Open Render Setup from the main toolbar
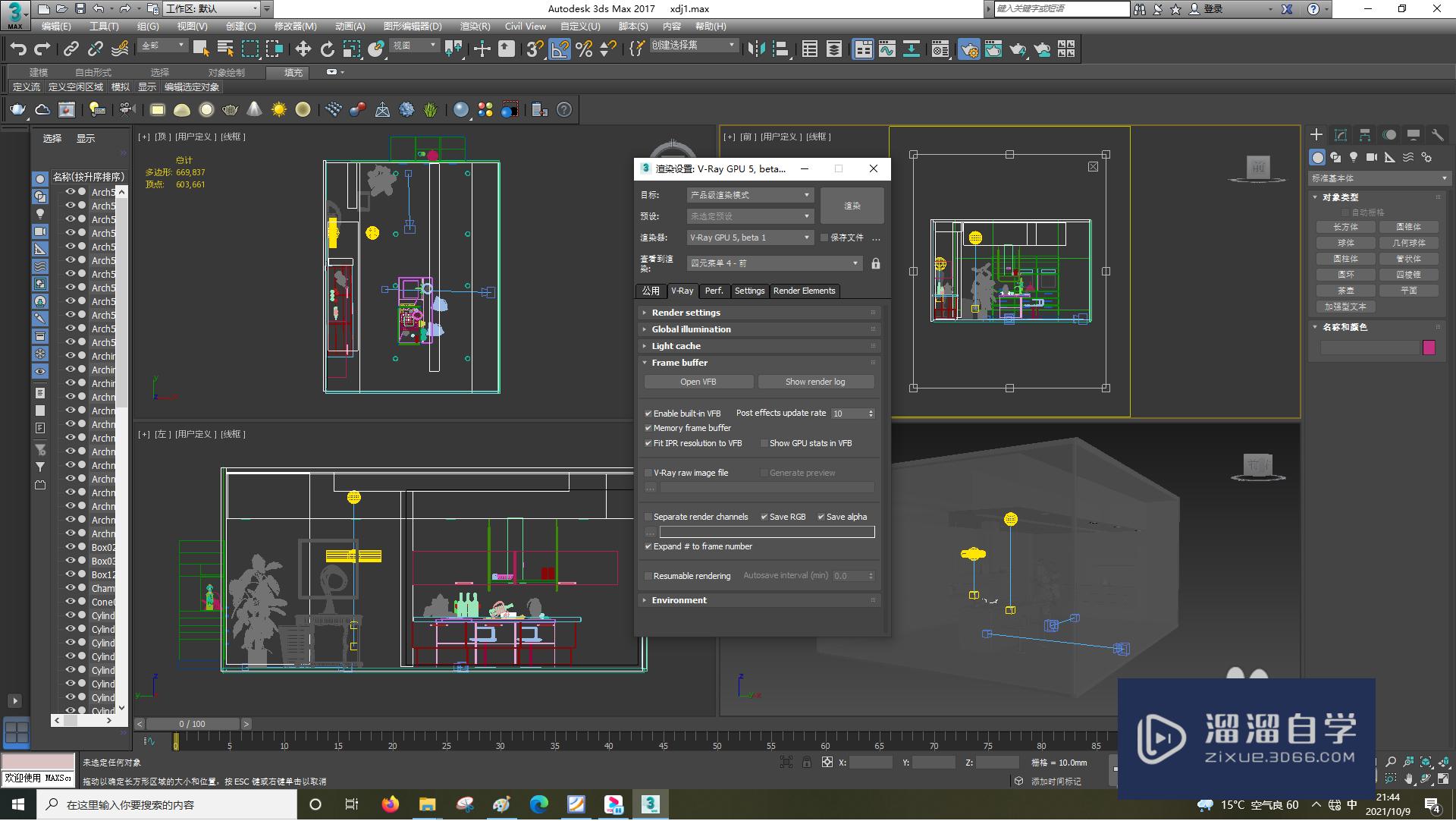The width and height of the screenshot is (1456, 821). pos(969,49)
